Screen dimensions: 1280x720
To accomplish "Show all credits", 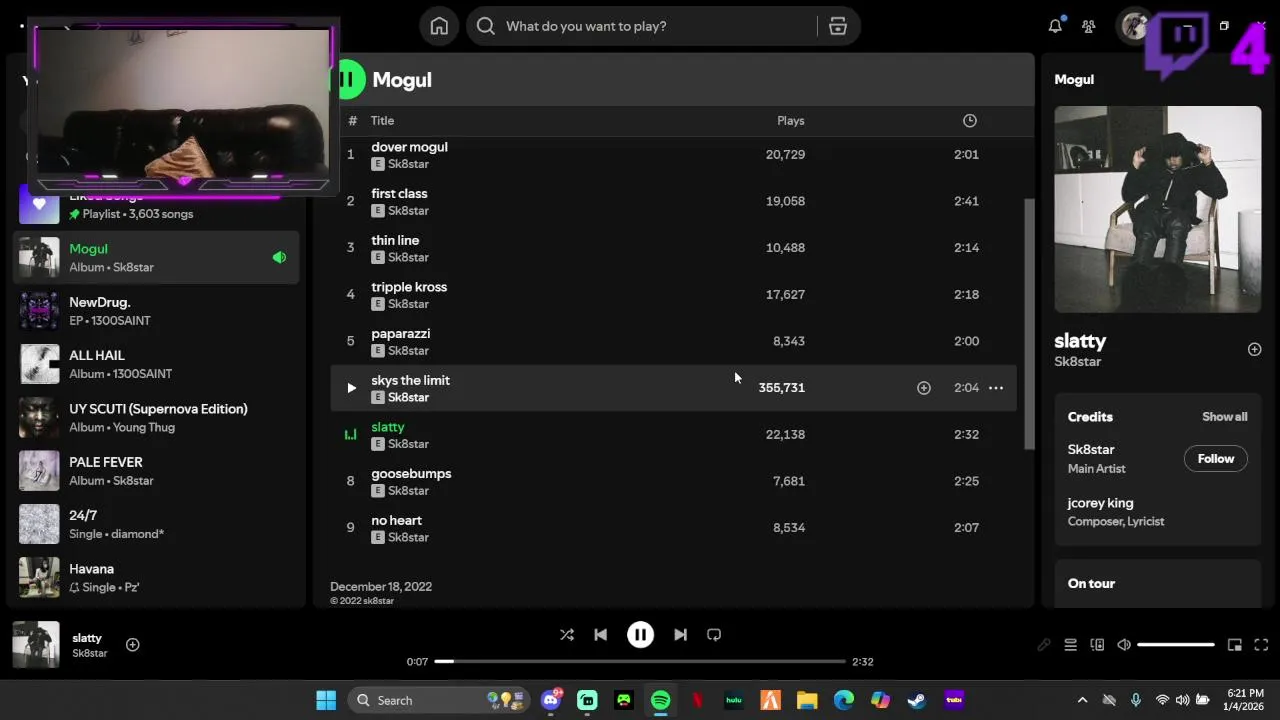I will pos(1224,417).
